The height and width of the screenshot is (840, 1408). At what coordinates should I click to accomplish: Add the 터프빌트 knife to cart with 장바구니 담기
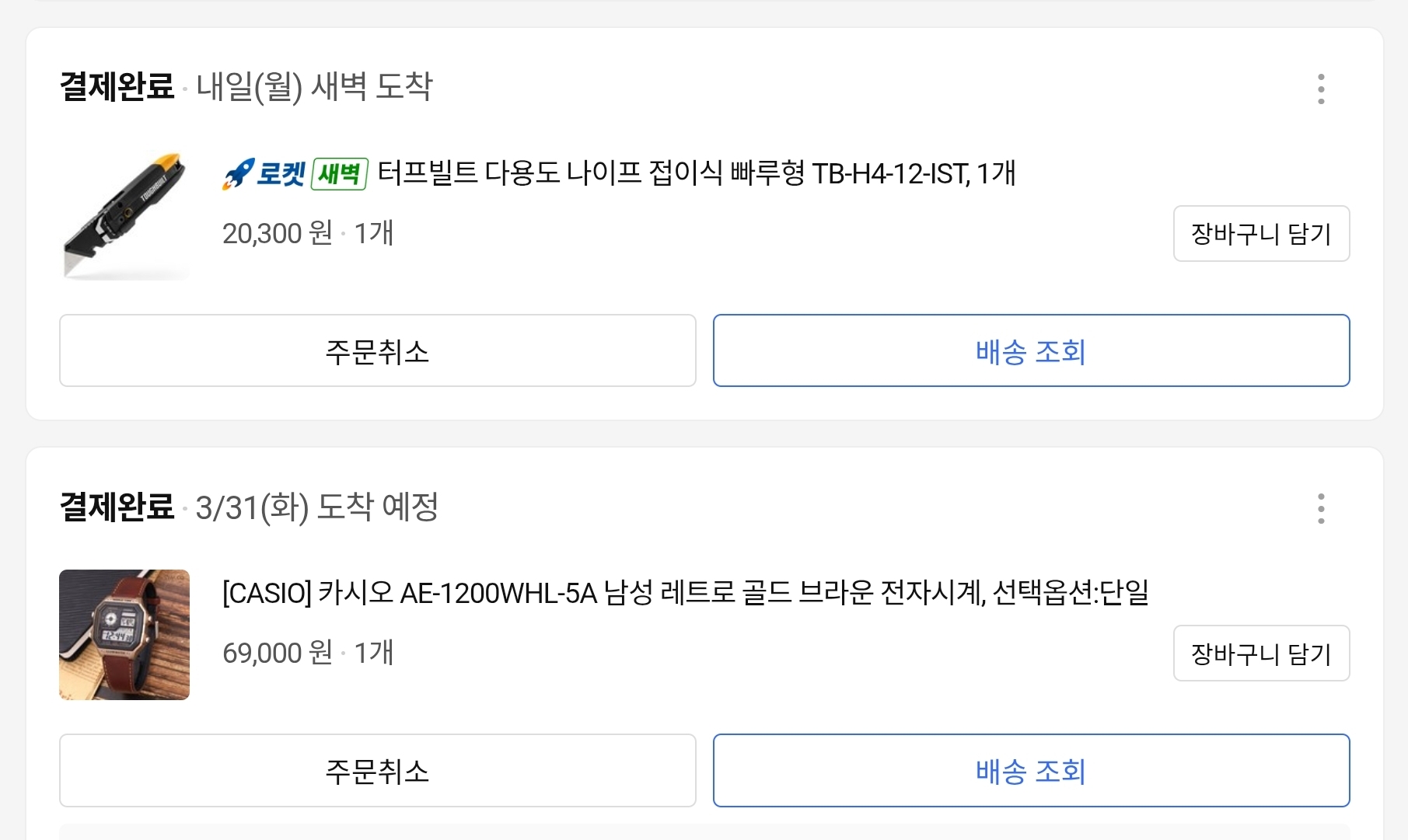click(x=1261, y=234)
